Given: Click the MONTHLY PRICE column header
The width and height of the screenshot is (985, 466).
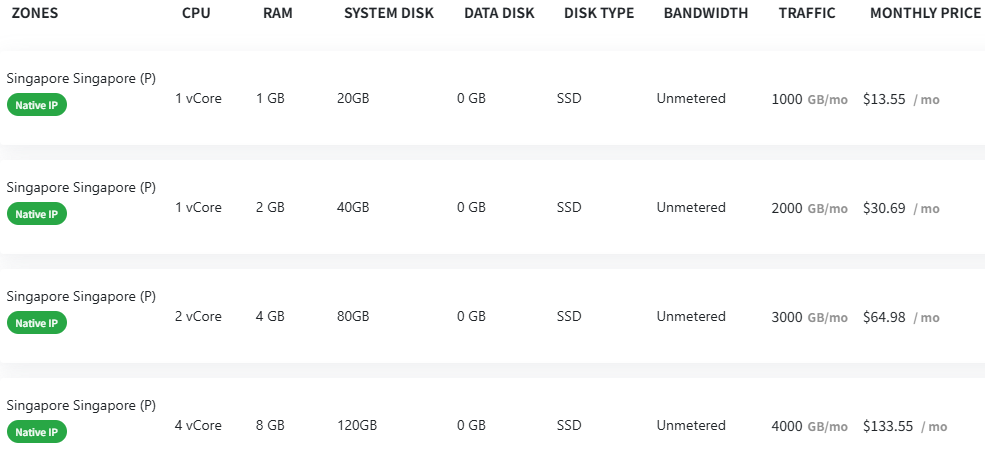Looking at the screenshot, I should [x=925, y=14].
